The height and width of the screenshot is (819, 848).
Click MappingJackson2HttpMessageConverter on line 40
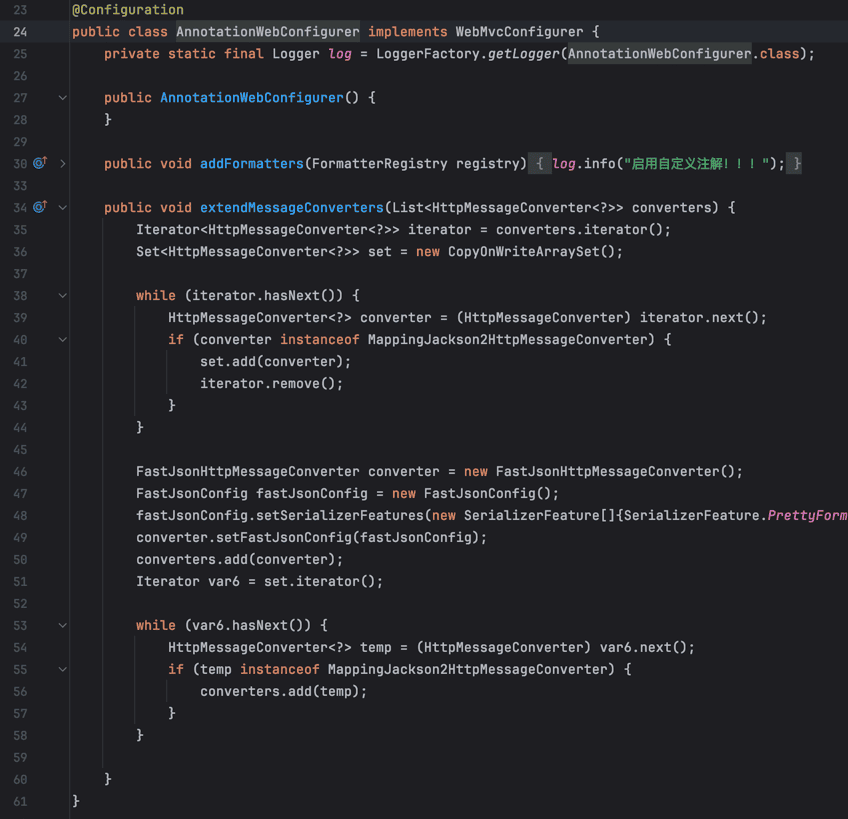[x=508, y=340]
